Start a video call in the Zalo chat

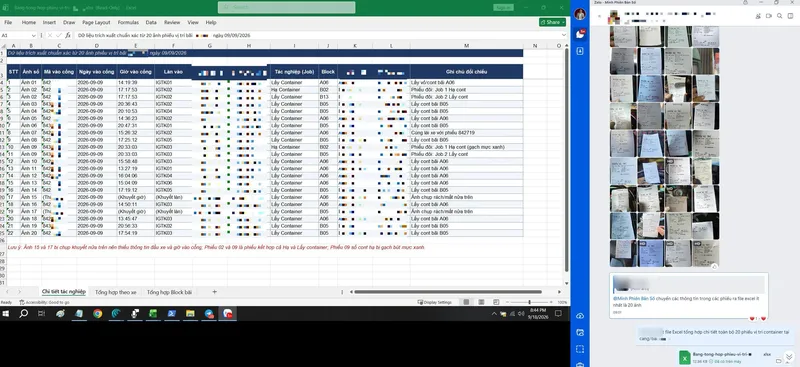pyautogui.click(x=768, y=16)
